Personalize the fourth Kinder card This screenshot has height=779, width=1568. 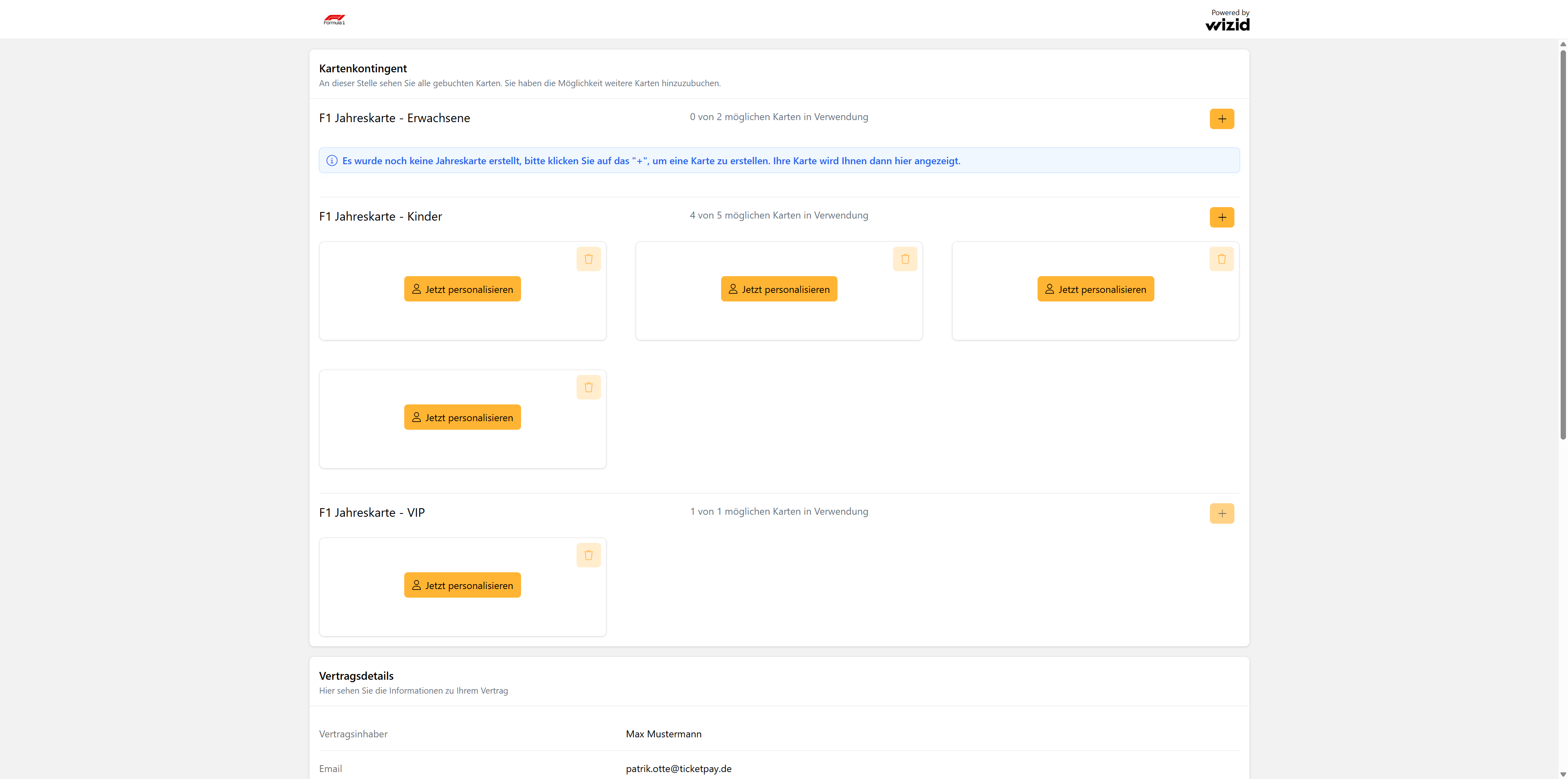(x=463, y=417)
